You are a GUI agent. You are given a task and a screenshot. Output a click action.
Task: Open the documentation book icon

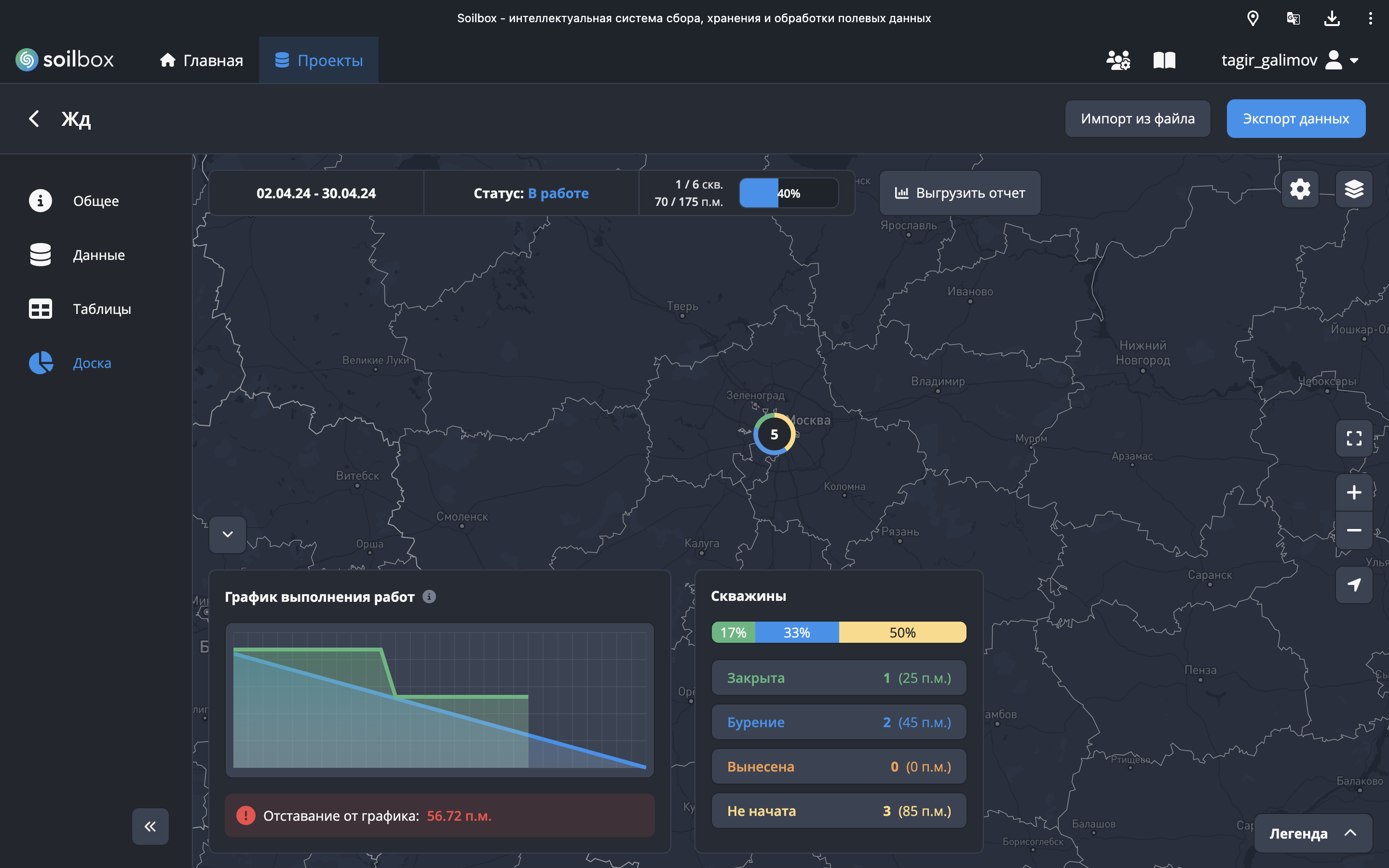(x=1164, y=60)
